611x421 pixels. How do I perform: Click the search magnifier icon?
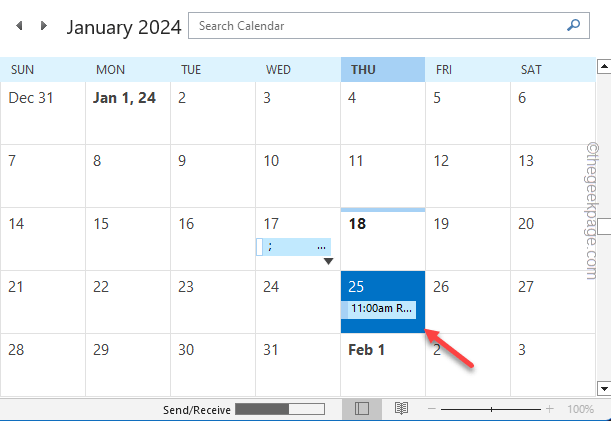pos(573,26)
